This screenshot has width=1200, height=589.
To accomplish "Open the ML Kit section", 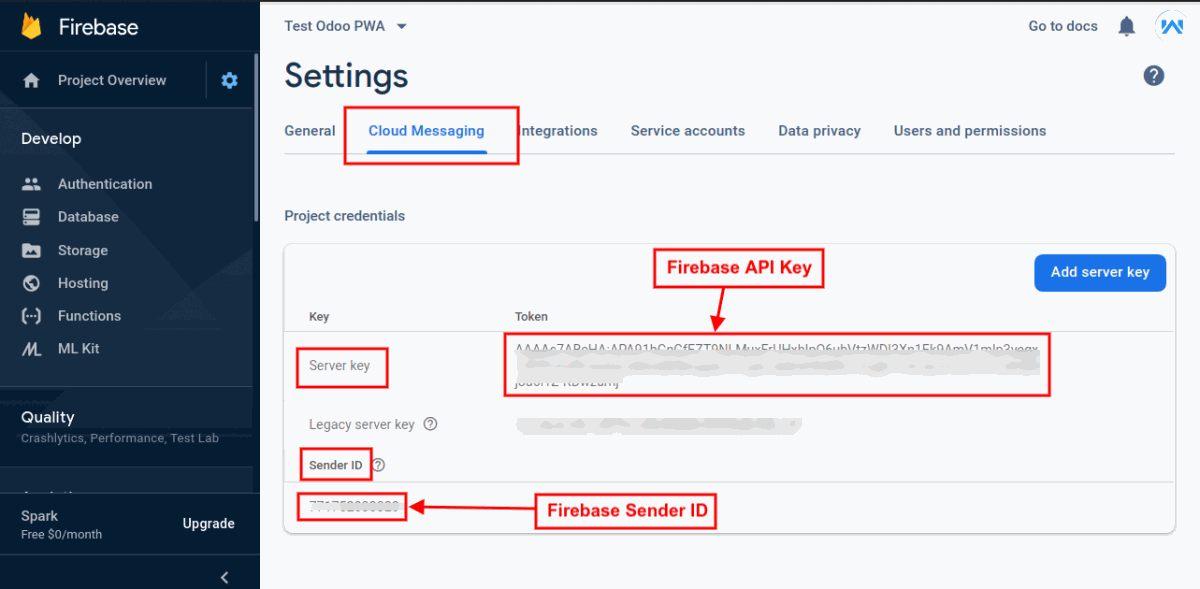I will [78, 349].
